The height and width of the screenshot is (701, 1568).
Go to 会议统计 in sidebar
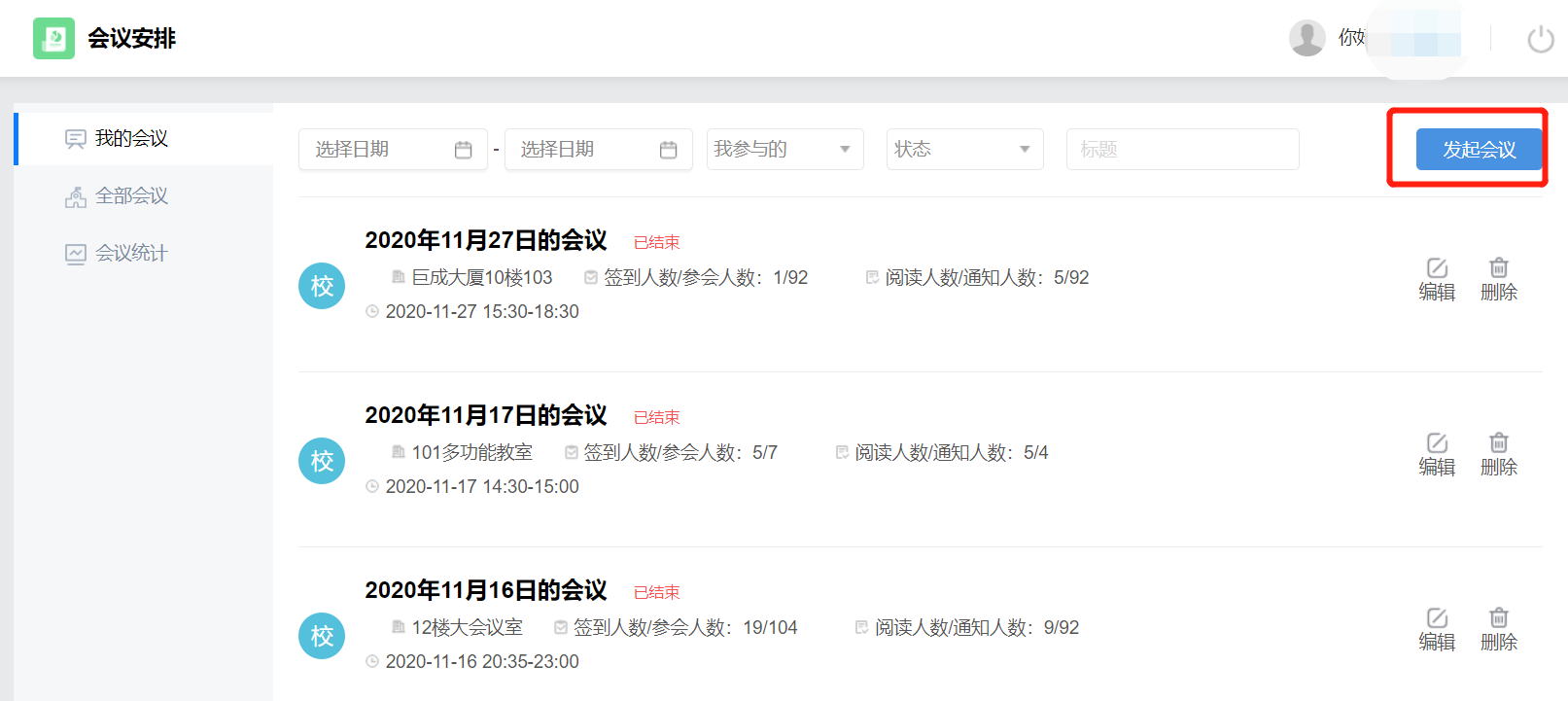[131, 254]
